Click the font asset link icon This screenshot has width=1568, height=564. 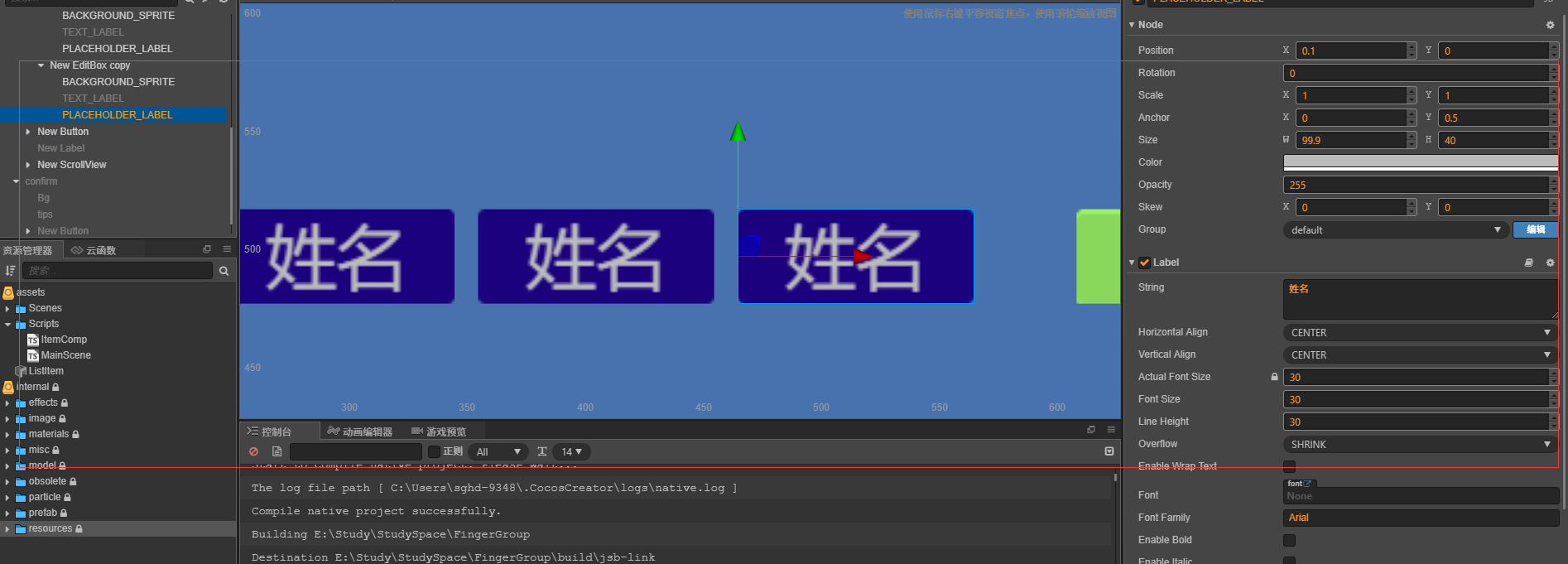(x=1307, y=484)
